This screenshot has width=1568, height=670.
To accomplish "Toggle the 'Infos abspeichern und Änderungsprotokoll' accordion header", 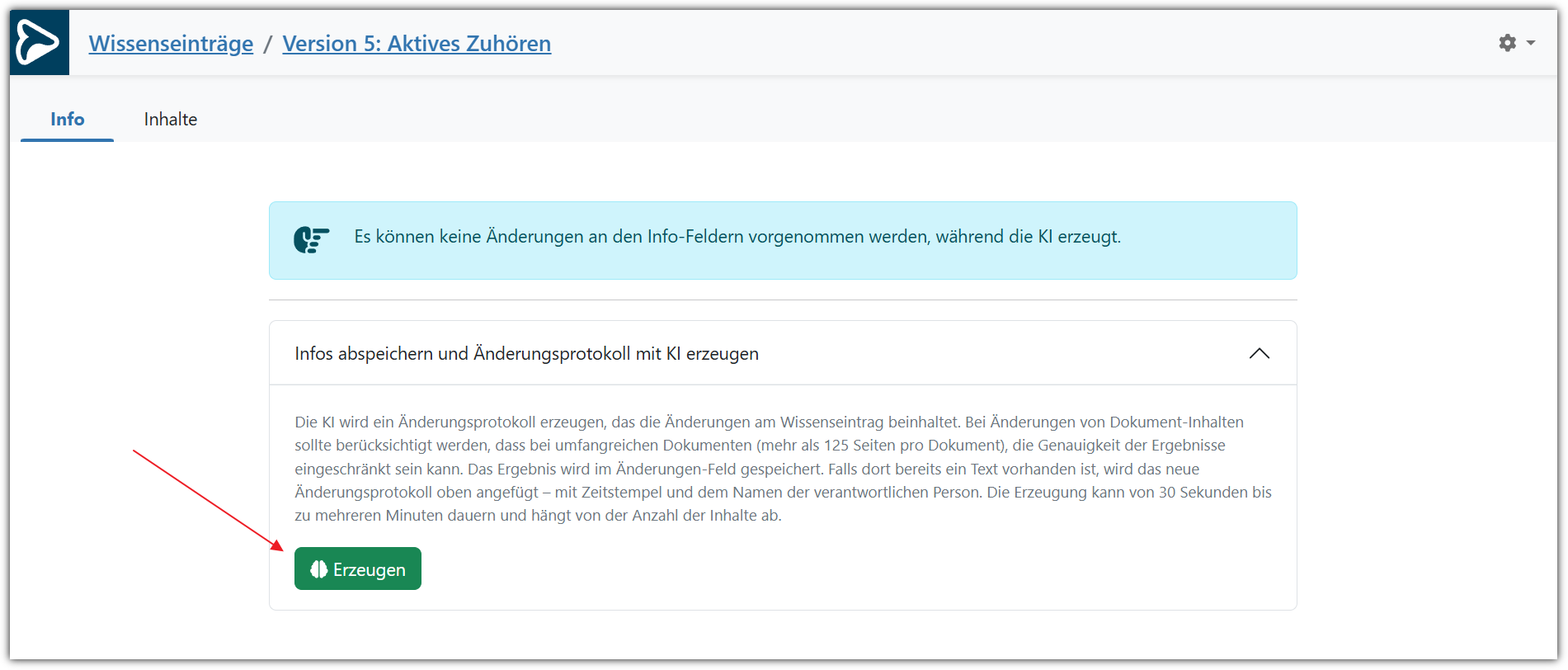I will (526, 353).
